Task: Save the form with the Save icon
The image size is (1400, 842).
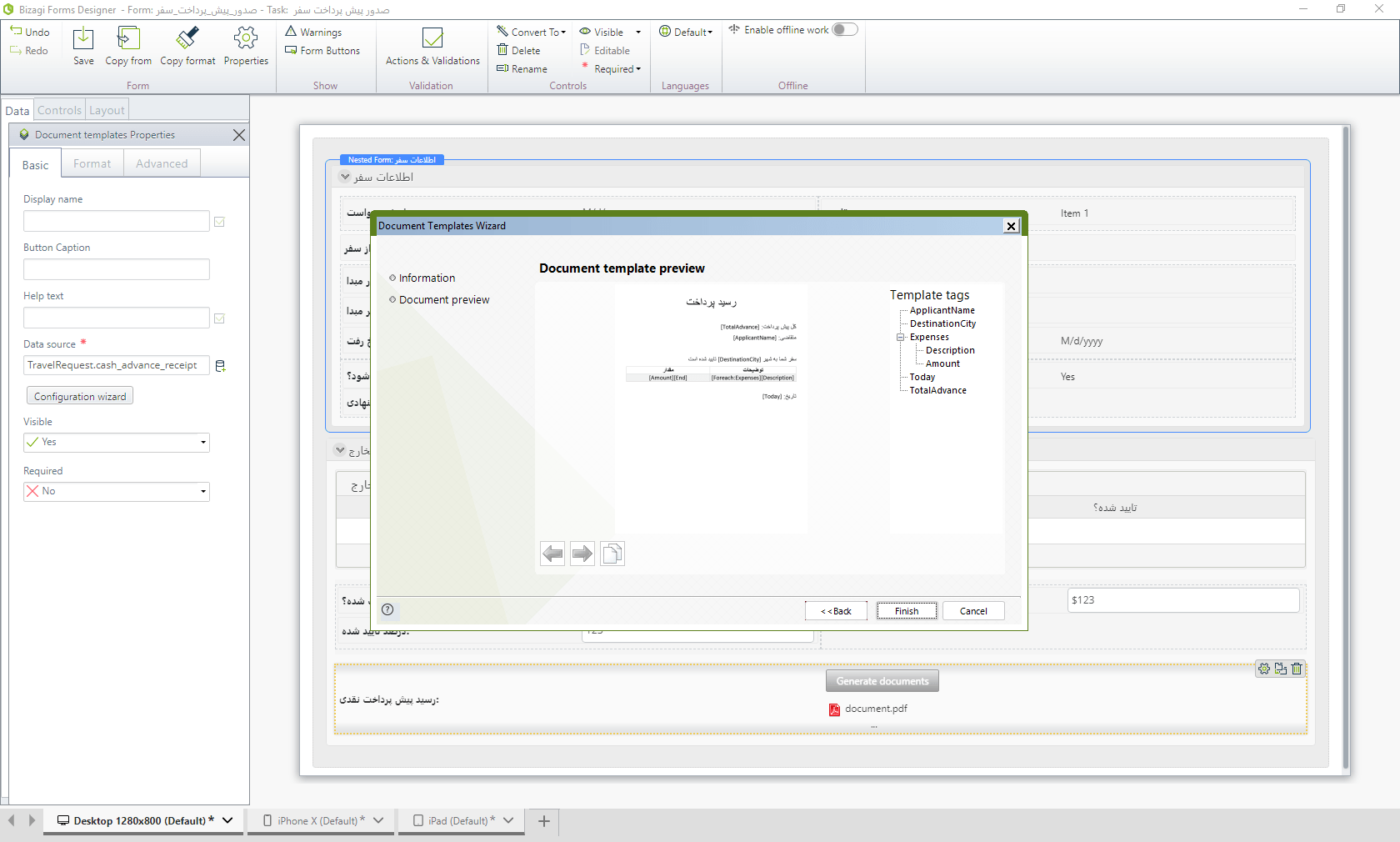Action: coord(83,38)
